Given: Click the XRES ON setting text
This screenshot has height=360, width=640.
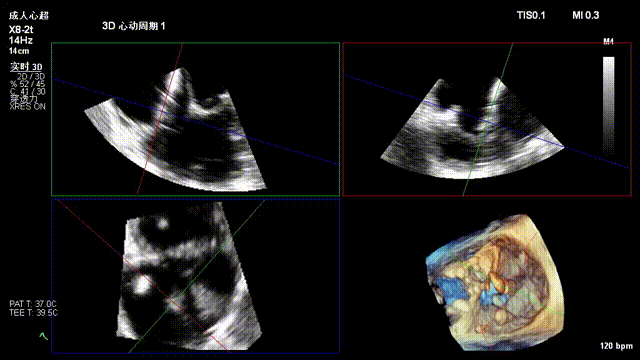Looking at the screenshot, I should click(28, 107).
